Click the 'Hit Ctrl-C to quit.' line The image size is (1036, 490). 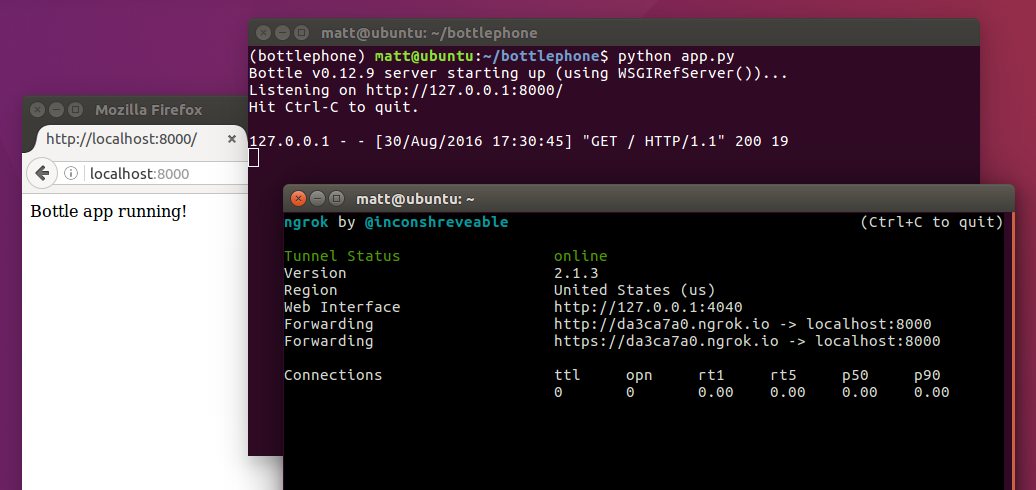[x=334, y=107]
